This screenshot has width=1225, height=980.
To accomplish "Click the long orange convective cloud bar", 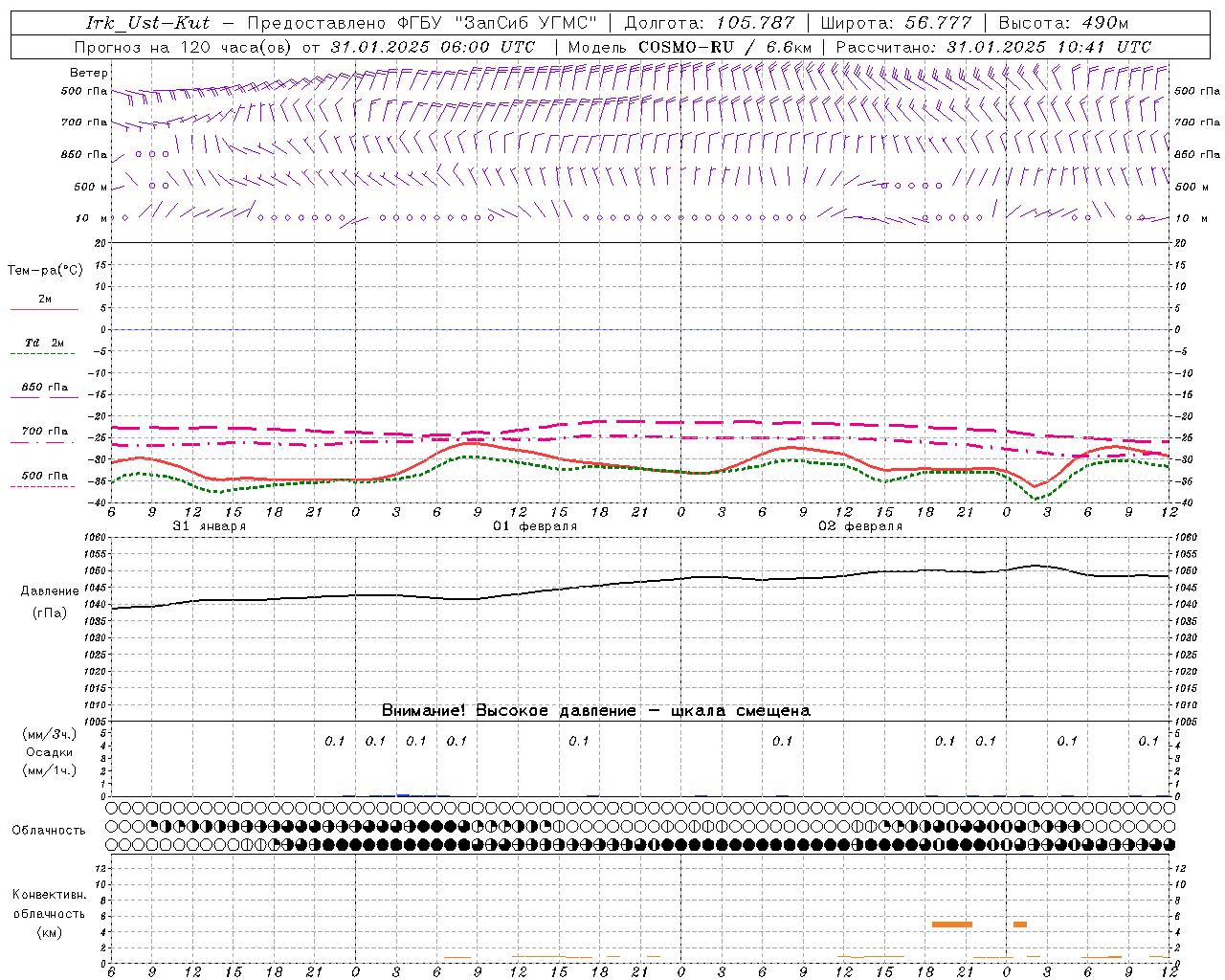I will pos(952,924).
